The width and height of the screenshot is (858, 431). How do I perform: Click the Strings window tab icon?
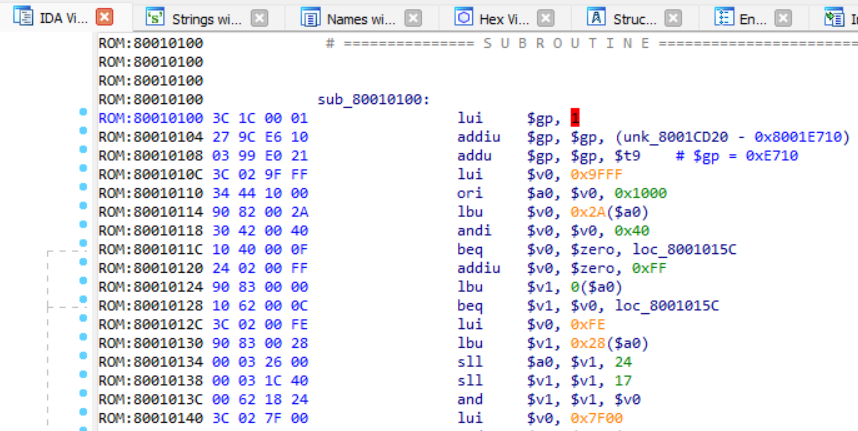pos(155,18)
